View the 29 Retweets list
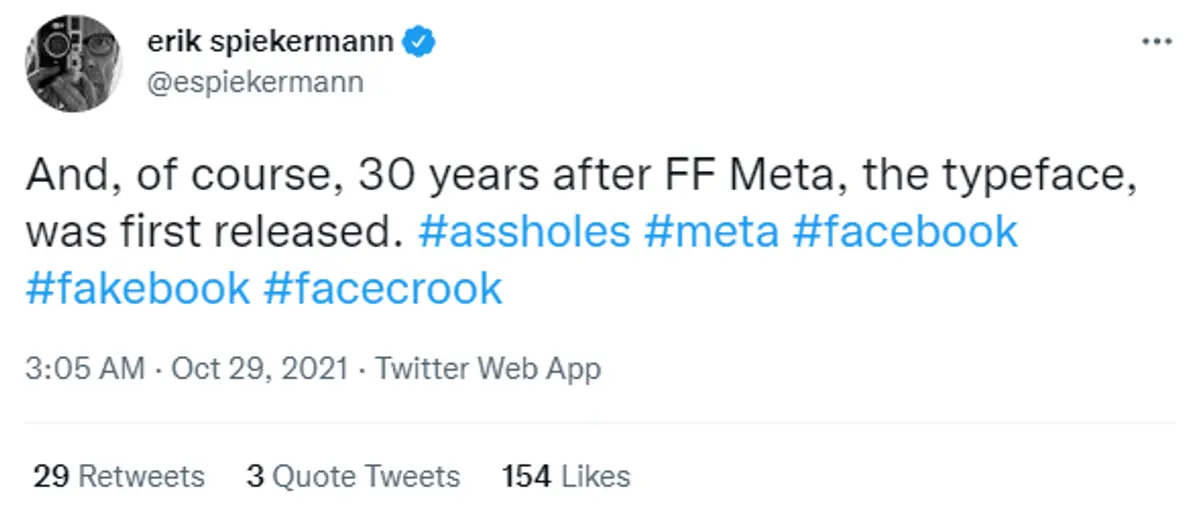 tap(118, 476)
